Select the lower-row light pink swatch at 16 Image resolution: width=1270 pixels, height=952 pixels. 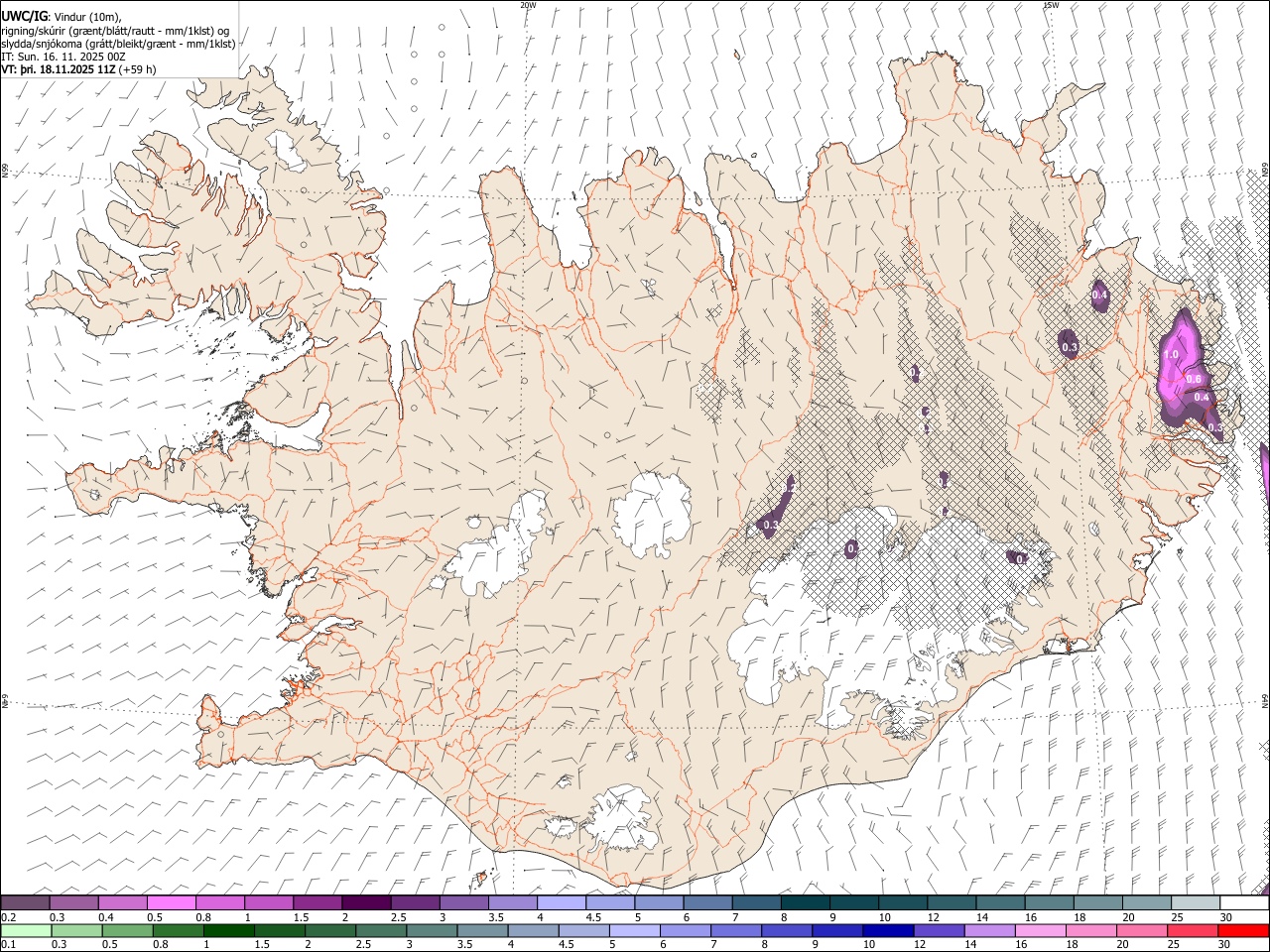pyautogui.click(x=1041, y=930)
